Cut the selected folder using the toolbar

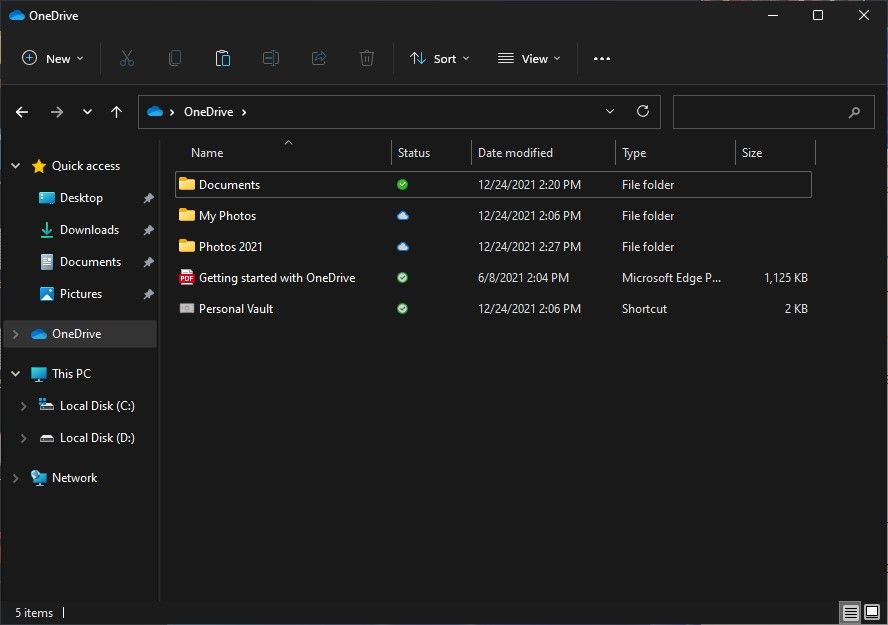tap(127, 58)
